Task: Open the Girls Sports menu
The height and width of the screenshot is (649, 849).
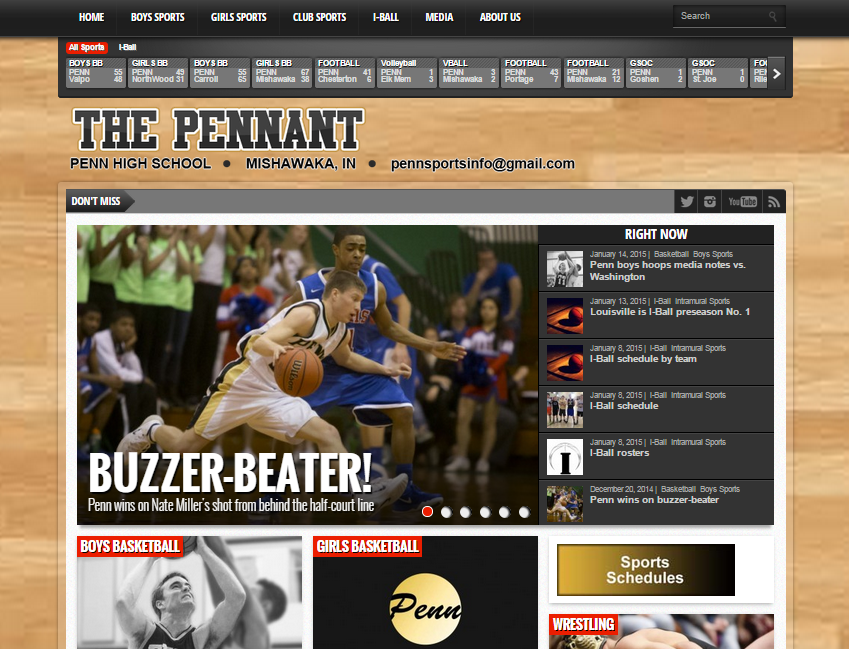Action: click(x=238, y=17)
